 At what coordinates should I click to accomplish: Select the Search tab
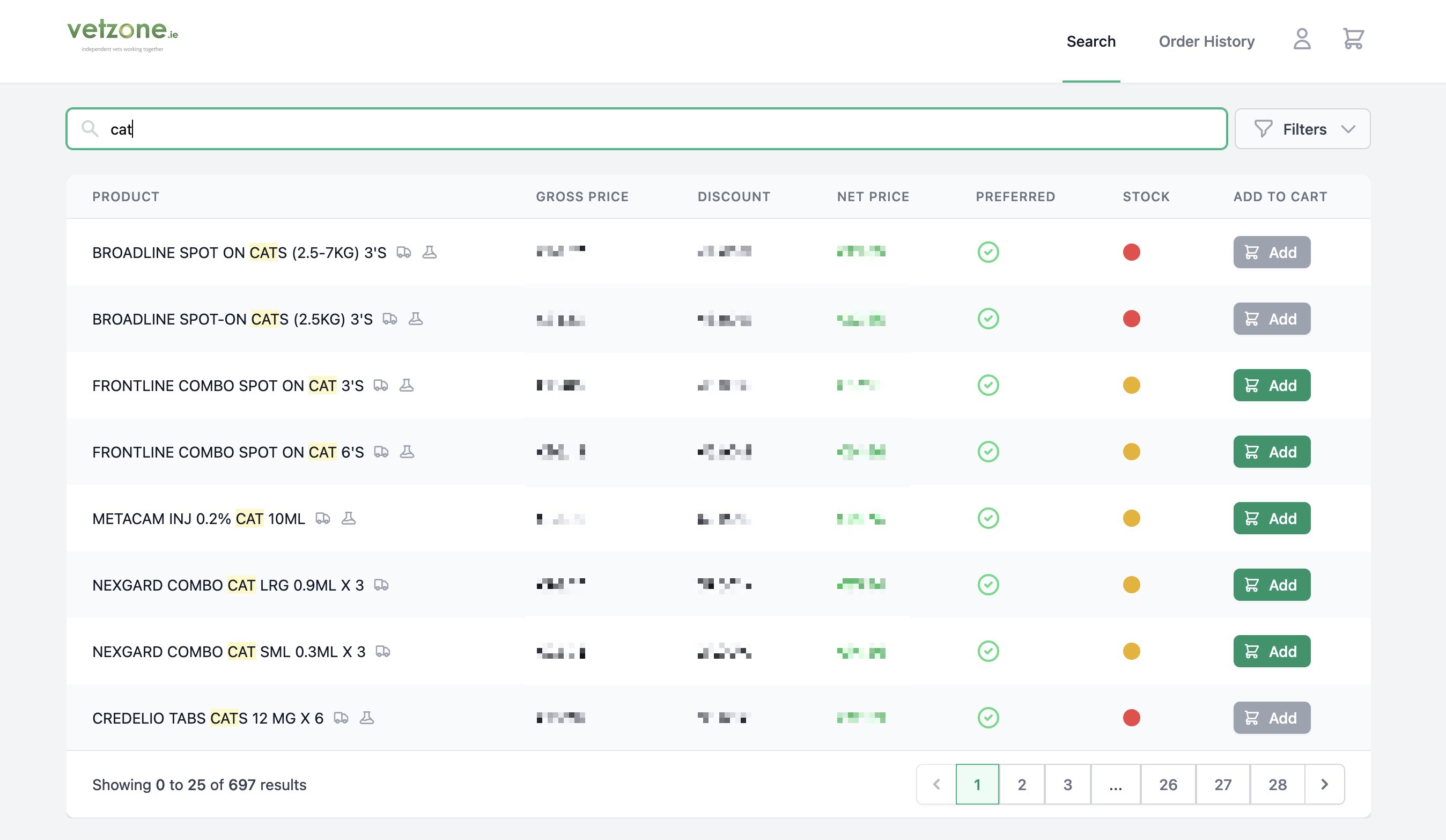pyautogui.click(x=1090, y=41)
